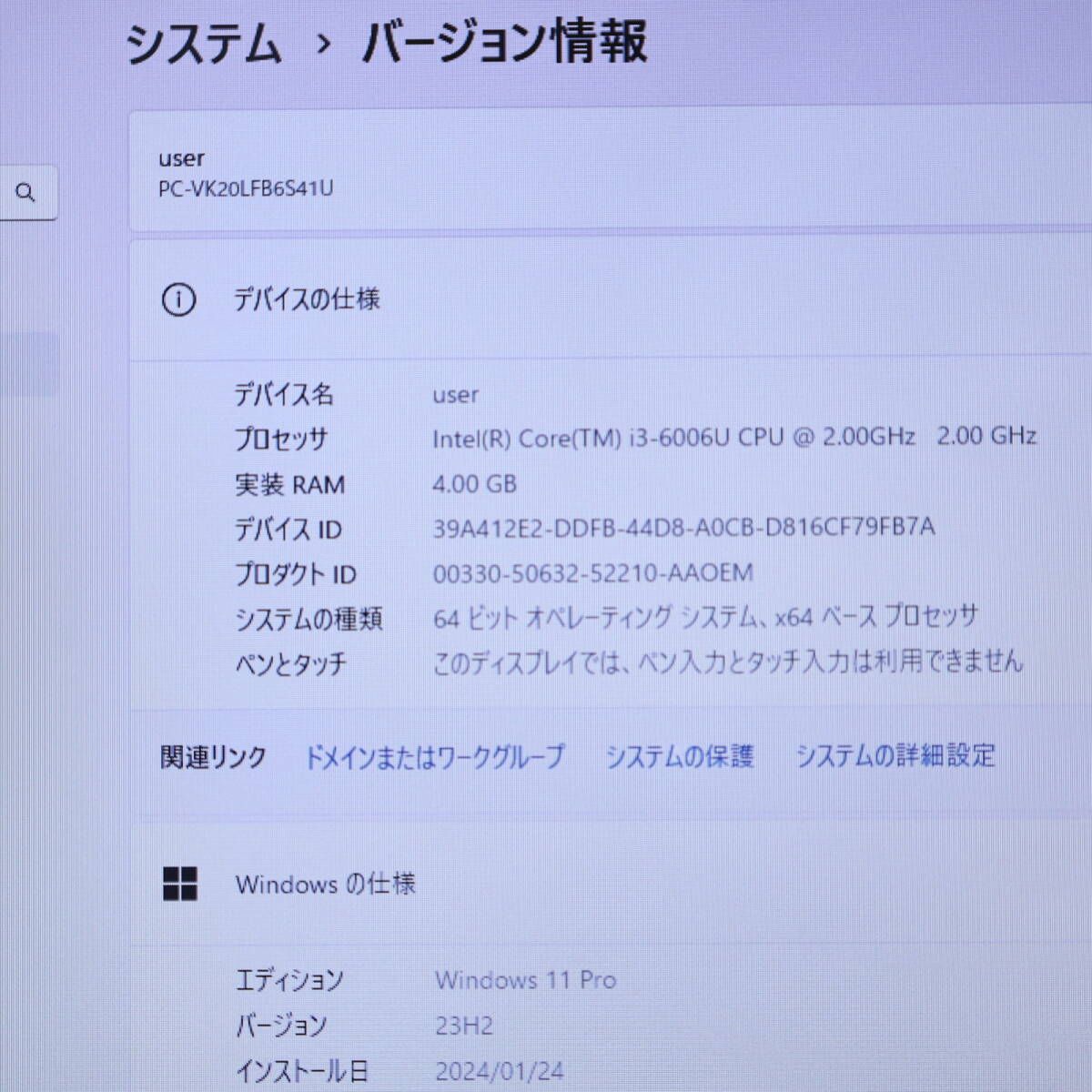Click the 実装 RAM label
The width and height of the screenshot is (1092, 1092).
(x=289, y=484)
